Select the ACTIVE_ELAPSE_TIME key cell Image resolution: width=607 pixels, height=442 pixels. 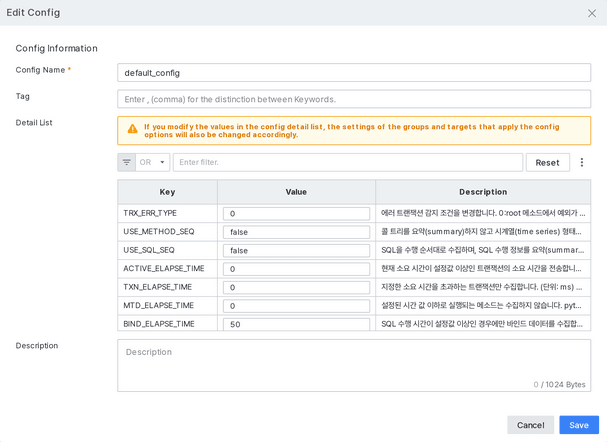tap(167, 269)
